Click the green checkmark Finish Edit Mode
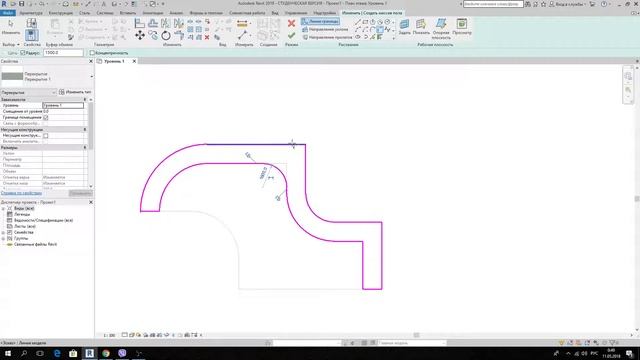 point(291,36)
